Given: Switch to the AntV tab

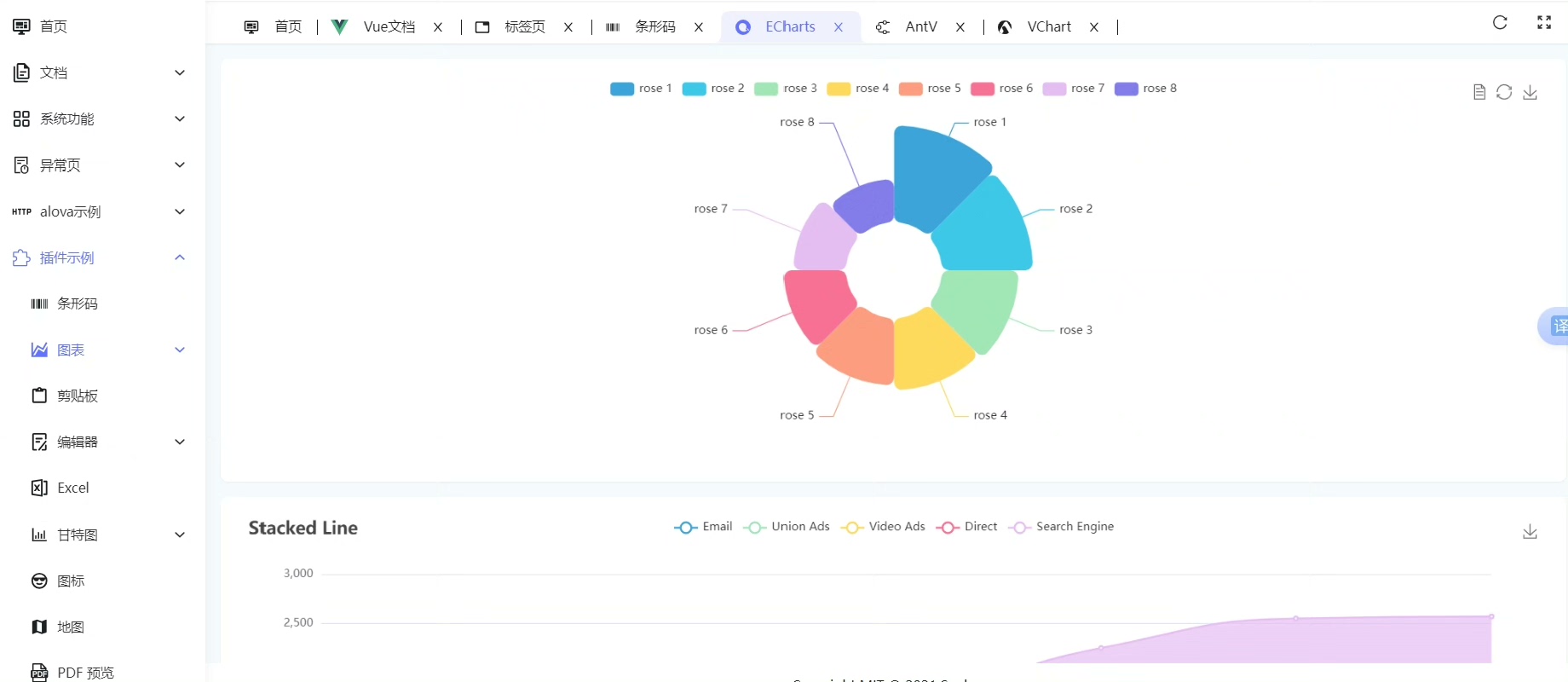Looking at the screenshot, I should click(x=920, y=26).
